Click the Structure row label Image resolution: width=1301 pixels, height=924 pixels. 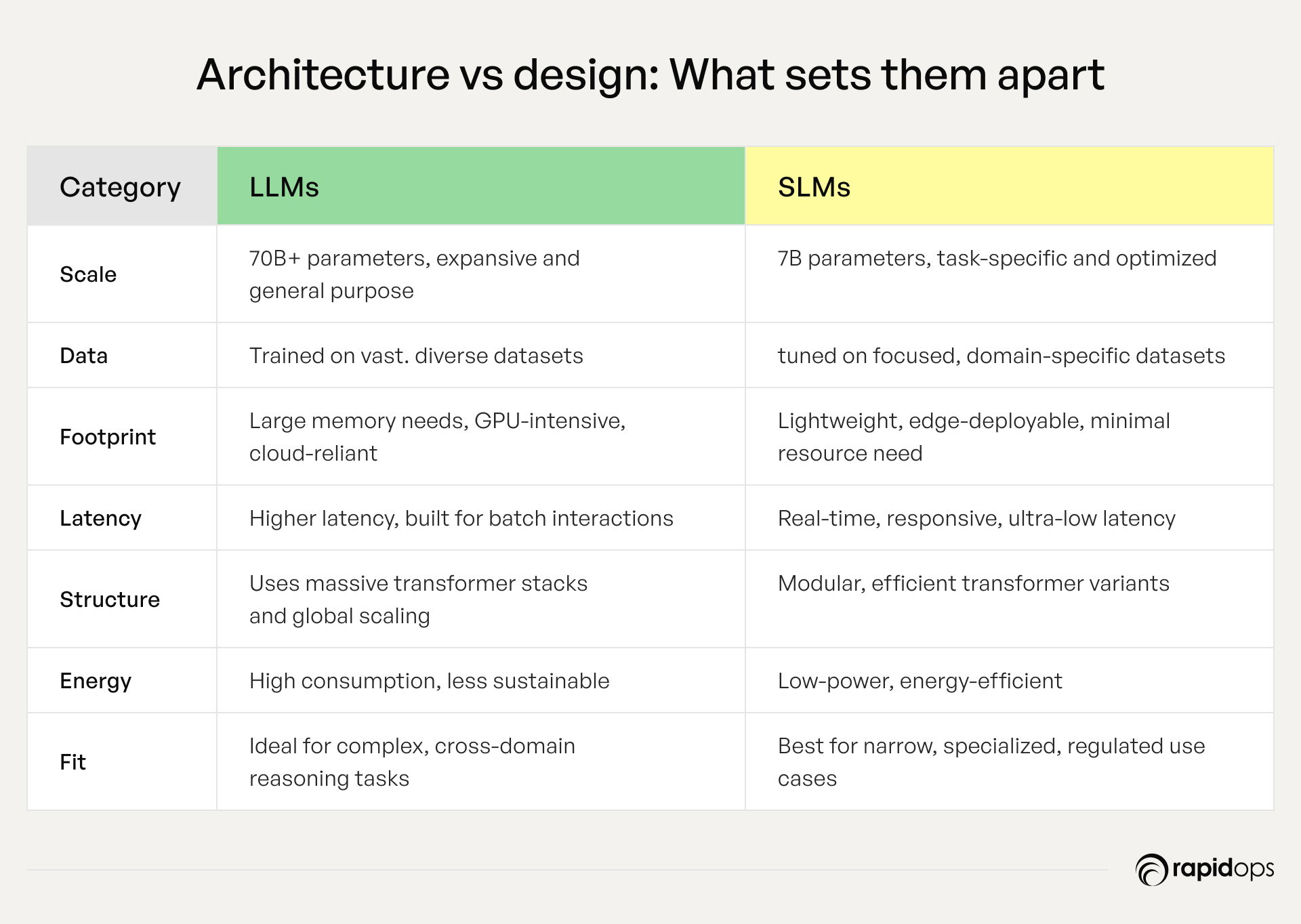(x=110, y=600)
